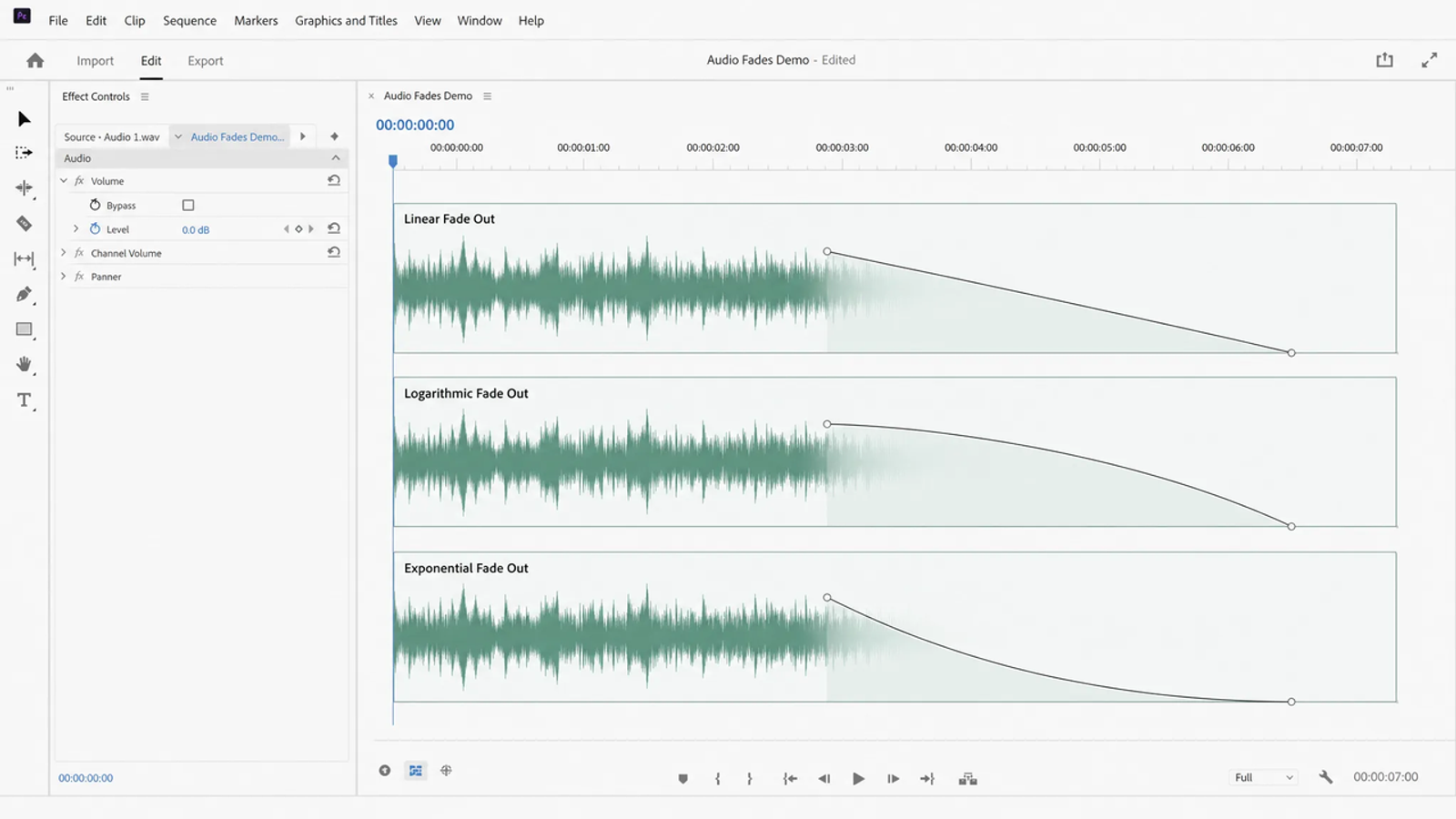Image resolution: width=1456 pixels, height=819 pixels.
Task: Go to previous Level keyframe
Action: (286, 229)
